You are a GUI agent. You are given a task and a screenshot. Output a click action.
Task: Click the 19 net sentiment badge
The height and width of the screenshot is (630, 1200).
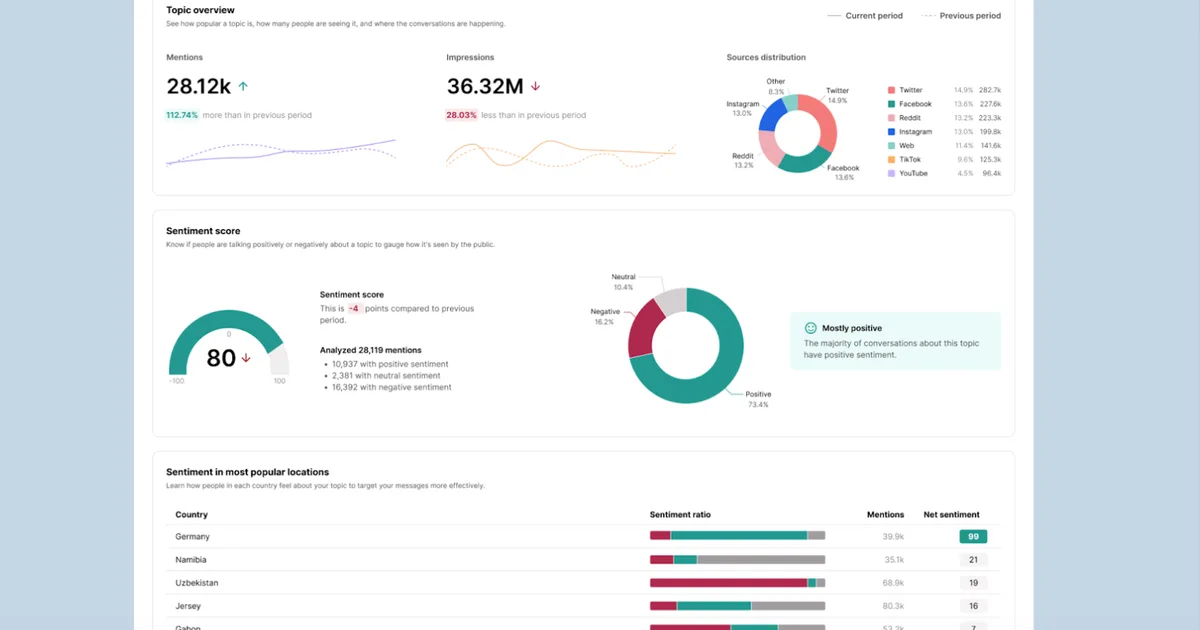pos(973,583)
